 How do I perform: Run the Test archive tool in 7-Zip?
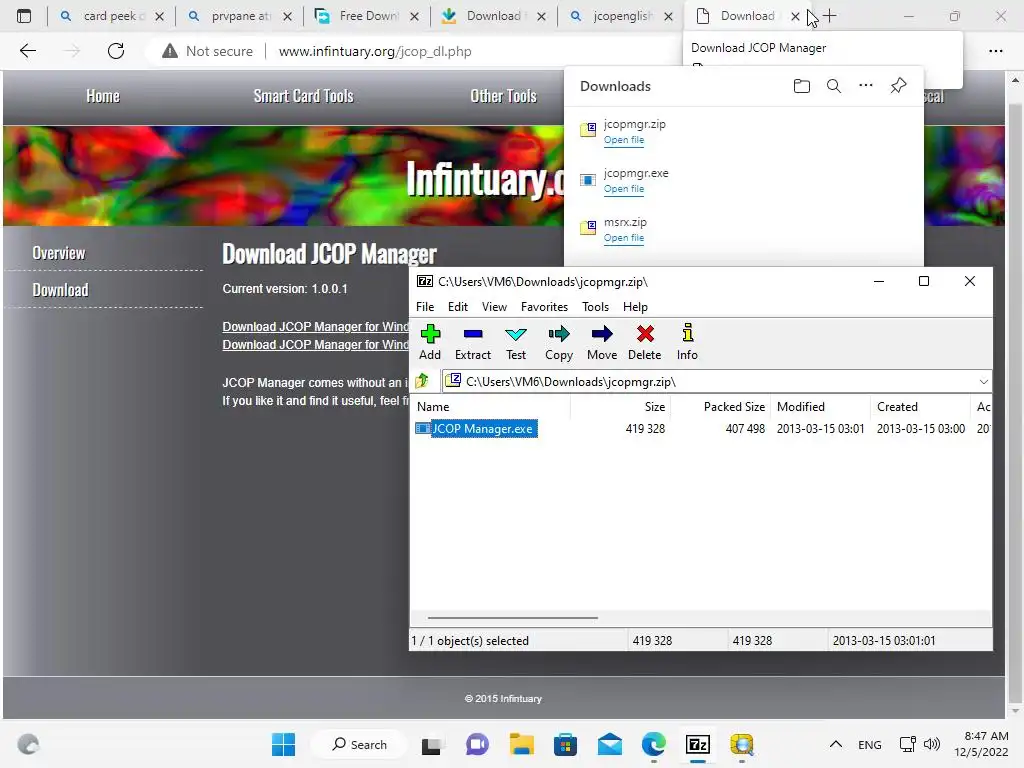point(516,342)
